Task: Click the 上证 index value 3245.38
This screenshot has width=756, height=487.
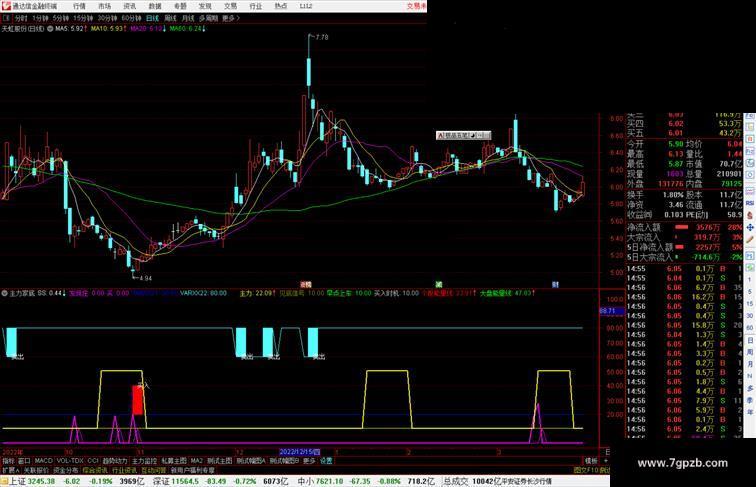Action: pos(41,481)
